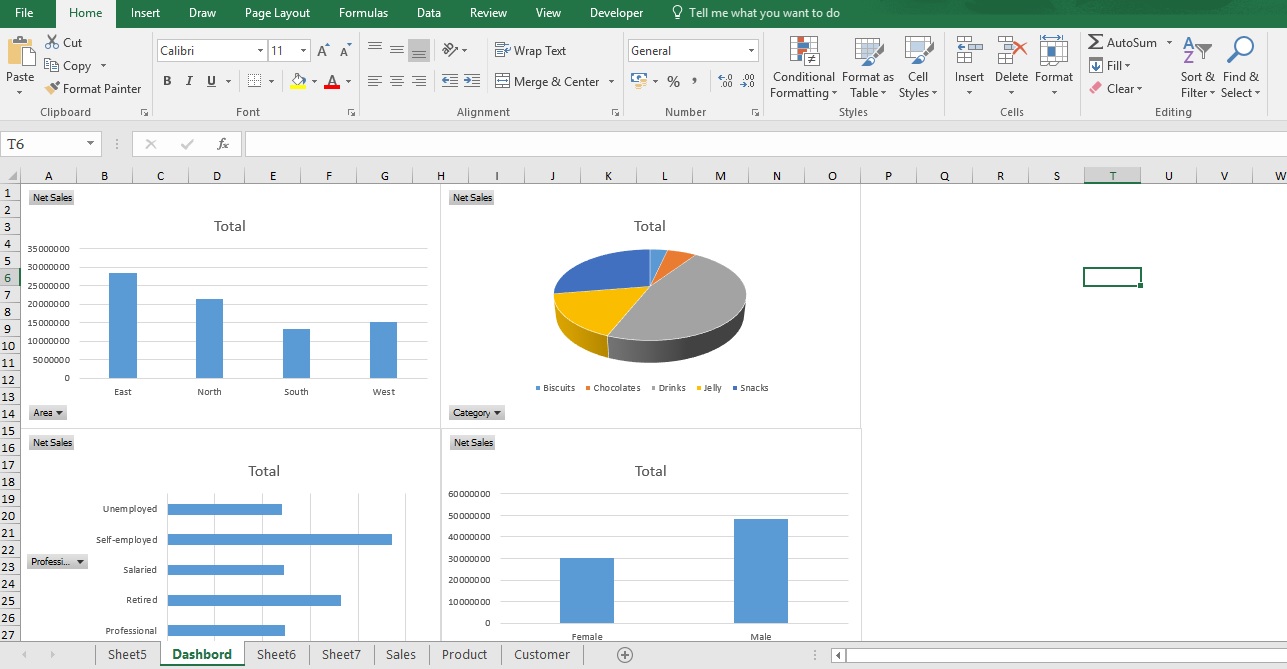Viewport: 1287px width, 669px height.
Task: Open Find & Select magnifier
Action: [1240, 67]
